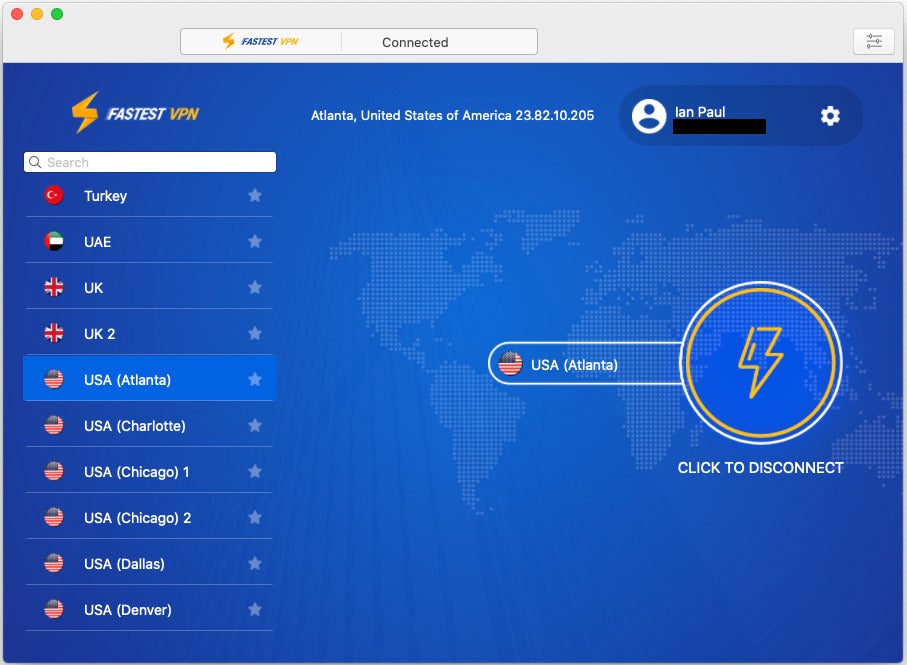The width and height of the screenshot is (907, 665).
Task: Open the sliders preferences icon in title bar
Action: tap(874, 42)
